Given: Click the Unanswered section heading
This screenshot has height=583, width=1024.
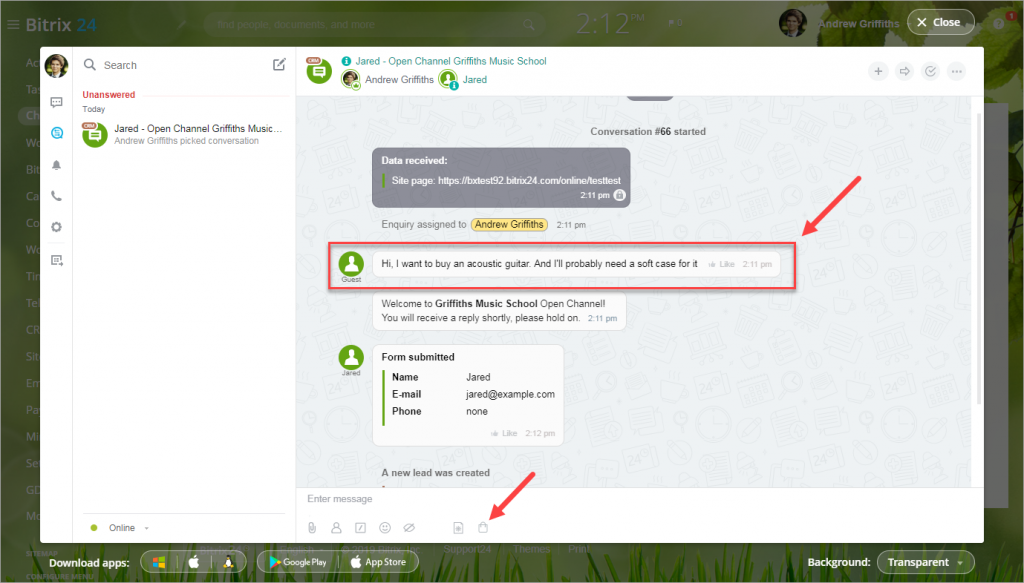Looking at the screenshot, I should 108,95.
